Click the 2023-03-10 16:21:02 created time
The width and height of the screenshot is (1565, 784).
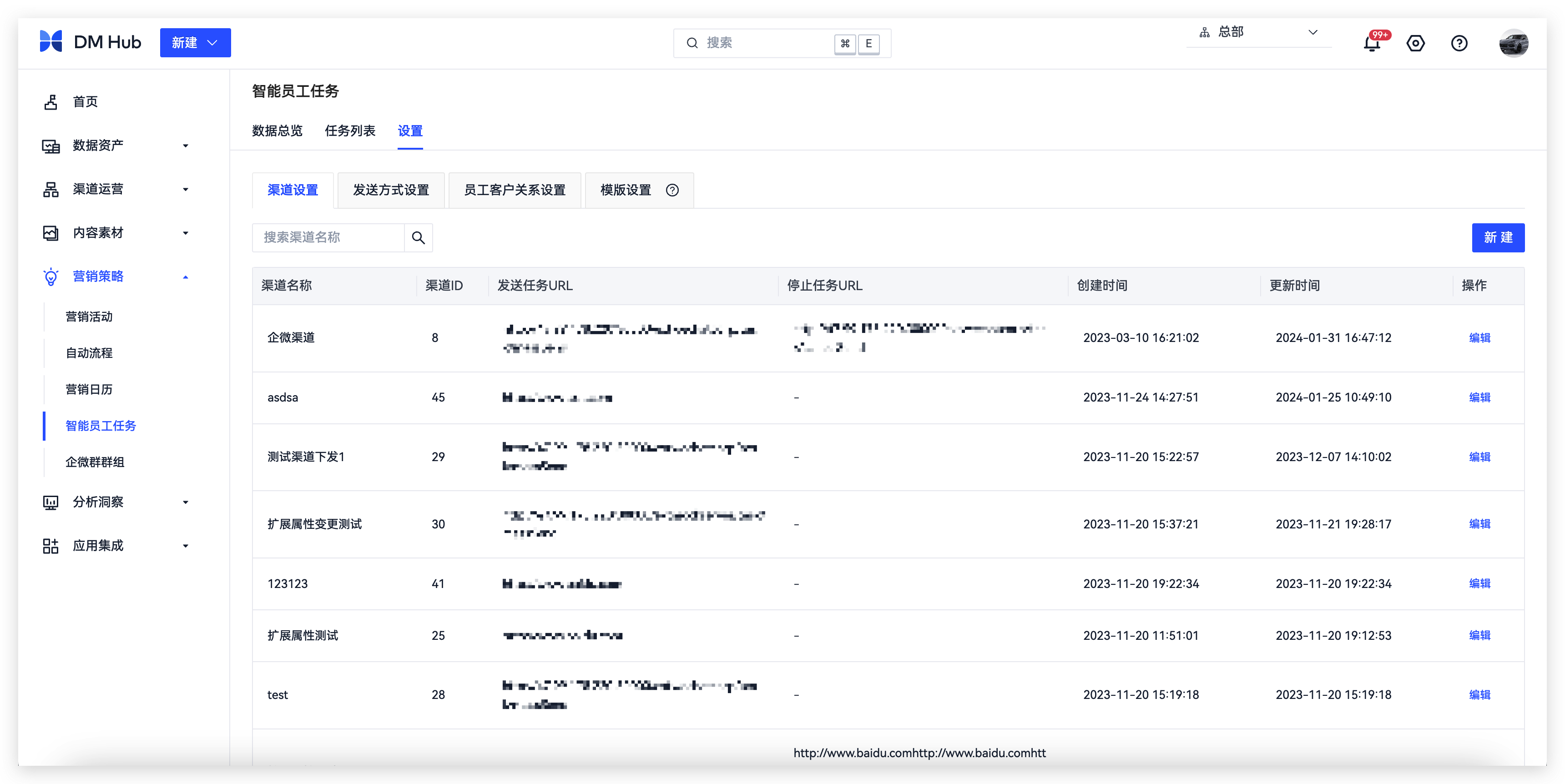point(1141,337)
